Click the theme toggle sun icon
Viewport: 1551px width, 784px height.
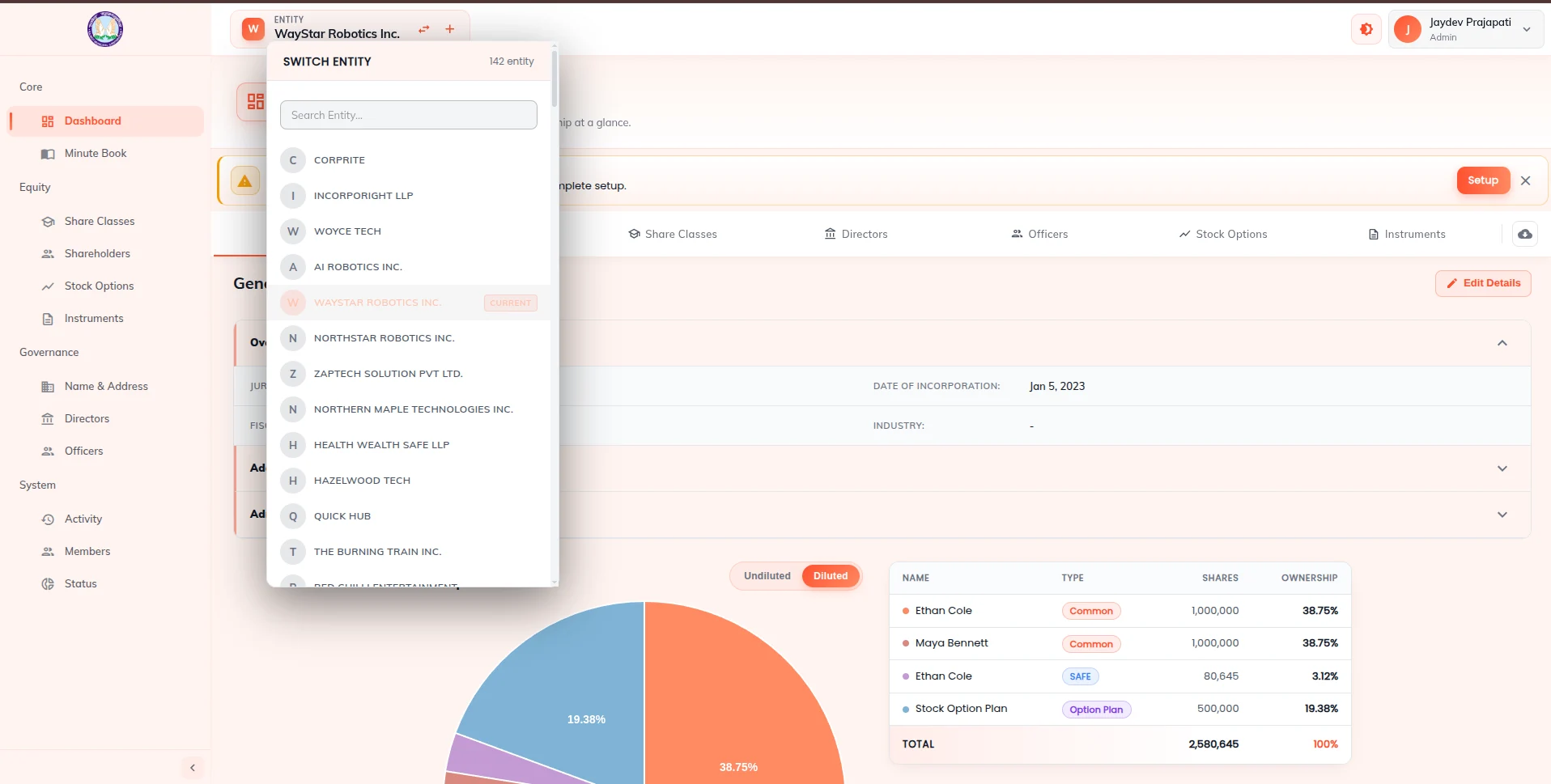[1366, 29]
